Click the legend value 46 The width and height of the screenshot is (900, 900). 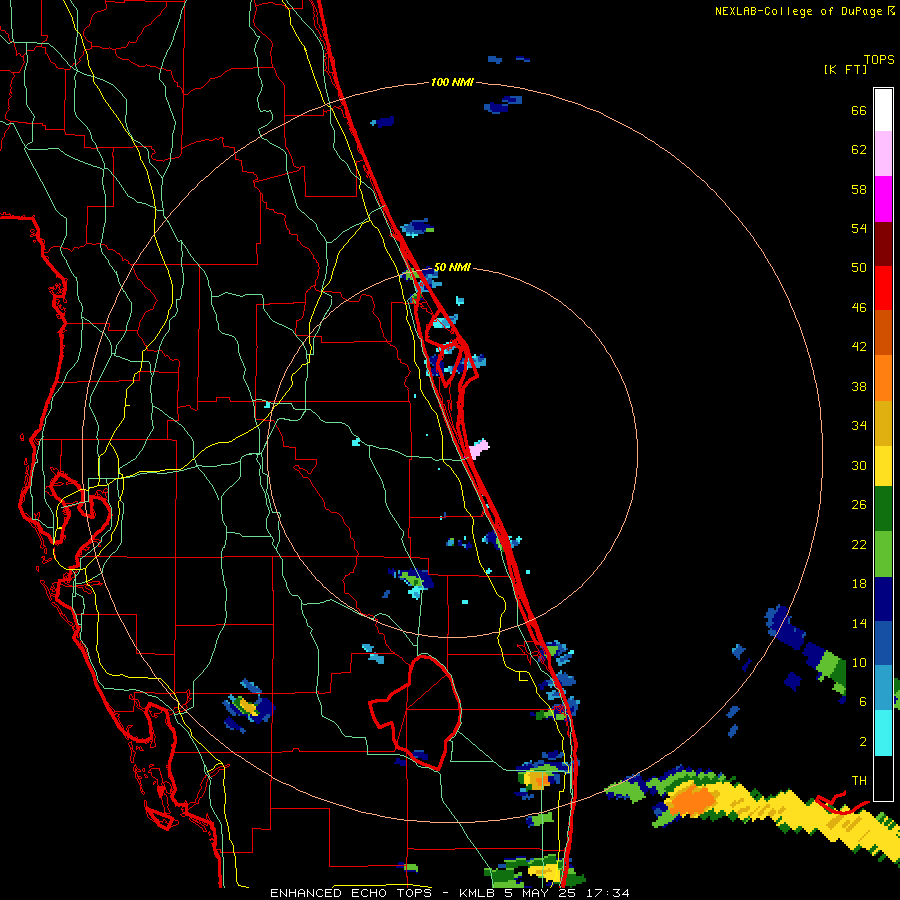click(x=859, y=308)
